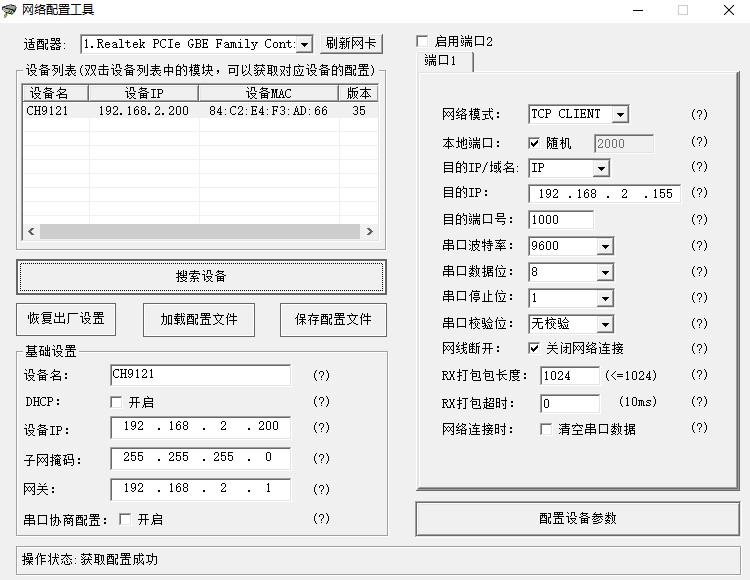The width and height of the screenshot is (750, 580).
Task: Click help (?) next to 设备IP field
Action: point(321,427)
